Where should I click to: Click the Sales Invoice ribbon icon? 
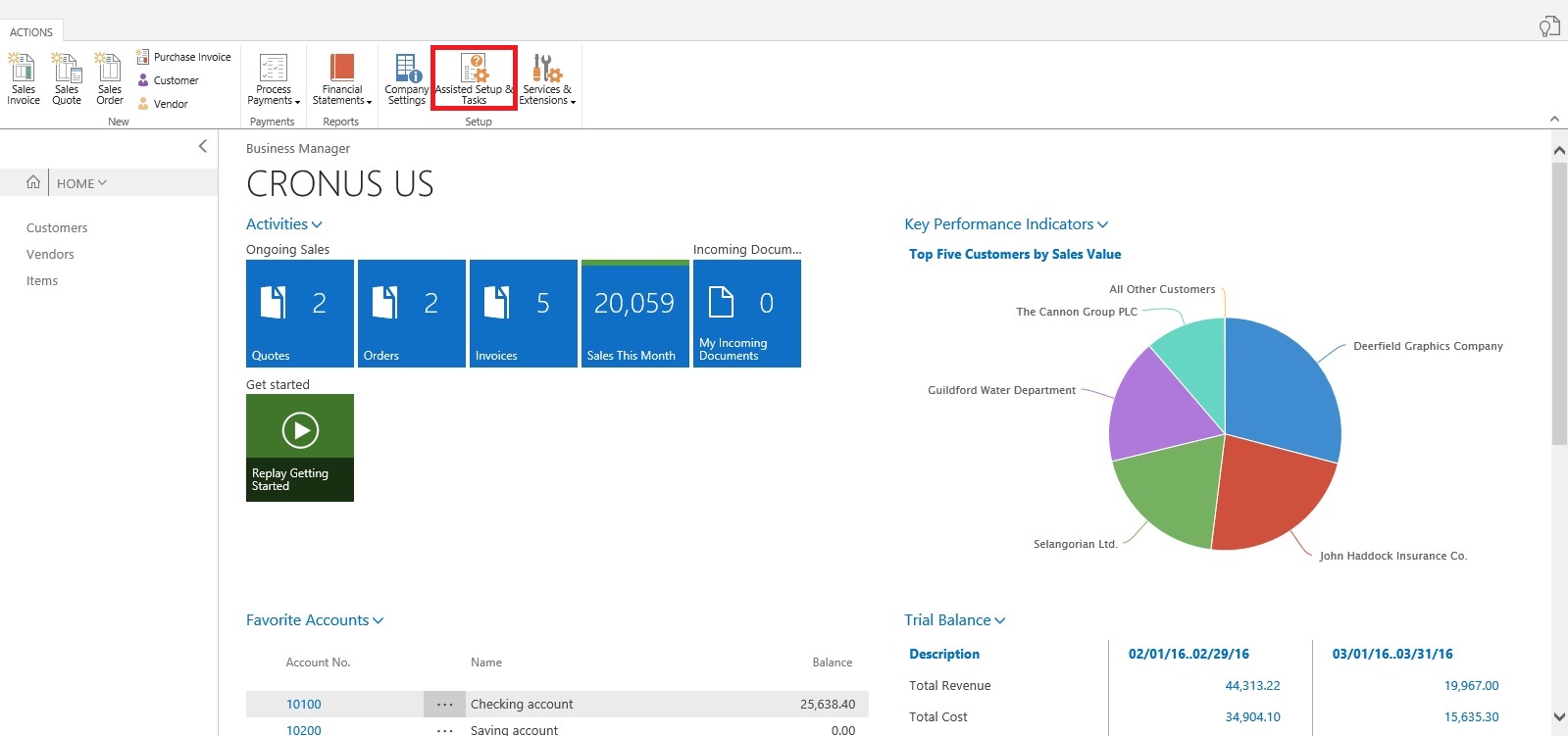point(23,78)
